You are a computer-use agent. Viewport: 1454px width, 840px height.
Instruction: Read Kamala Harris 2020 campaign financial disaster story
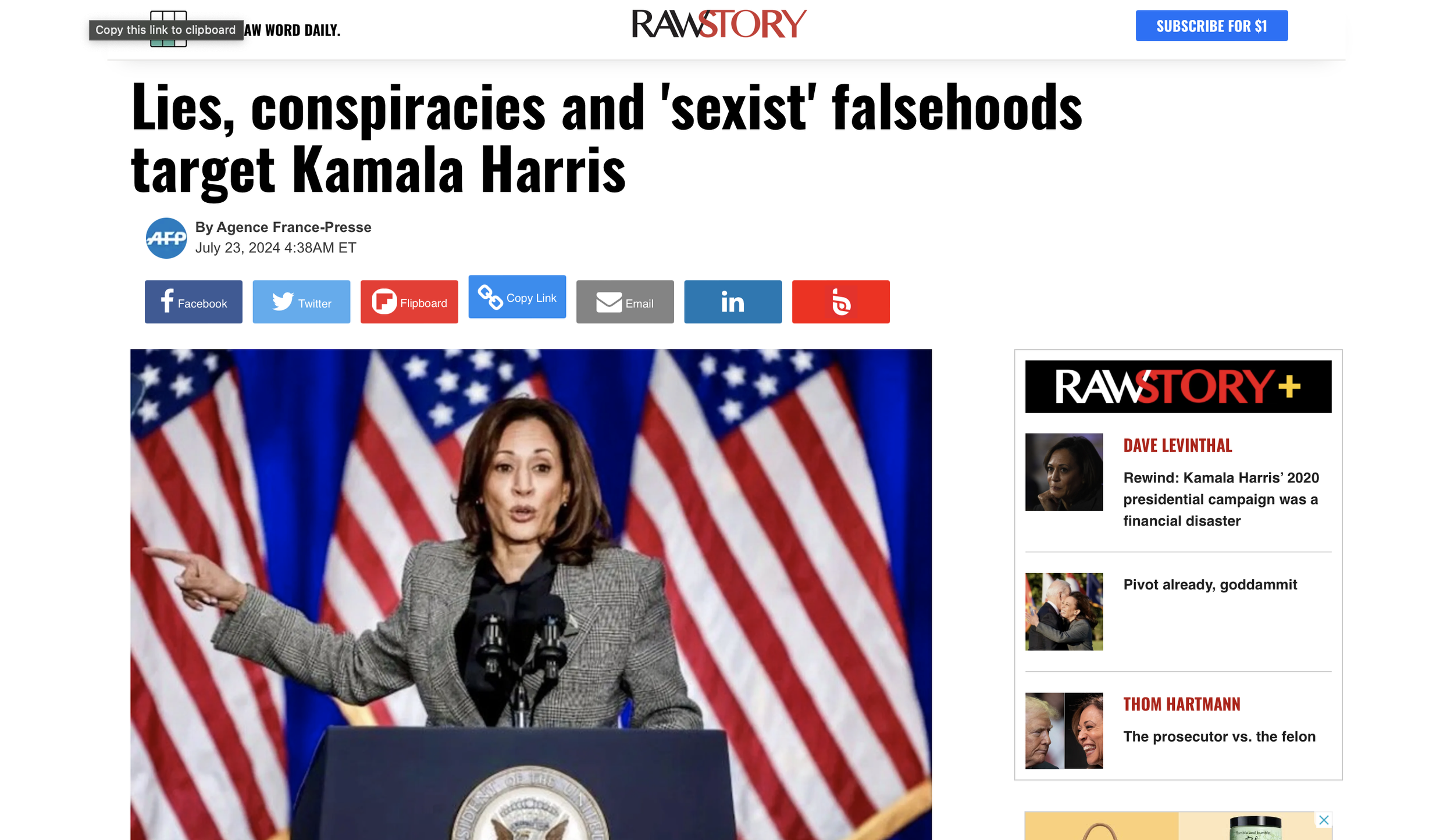tap(1221, 499)
